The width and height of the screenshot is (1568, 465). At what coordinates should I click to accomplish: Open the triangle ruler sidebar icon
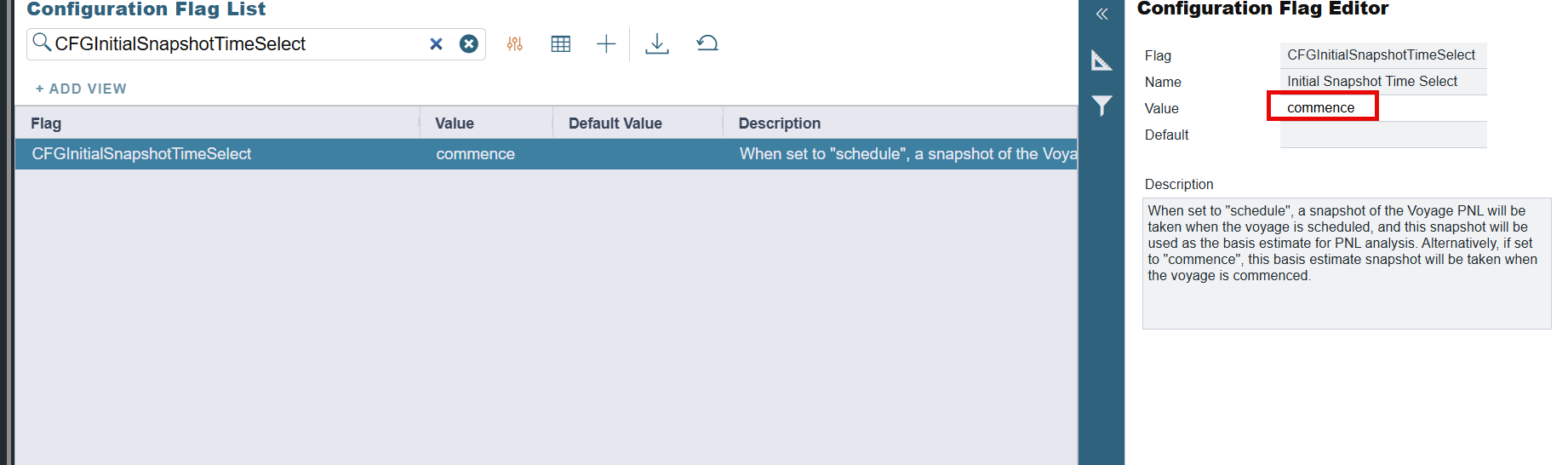point(1102,60)
